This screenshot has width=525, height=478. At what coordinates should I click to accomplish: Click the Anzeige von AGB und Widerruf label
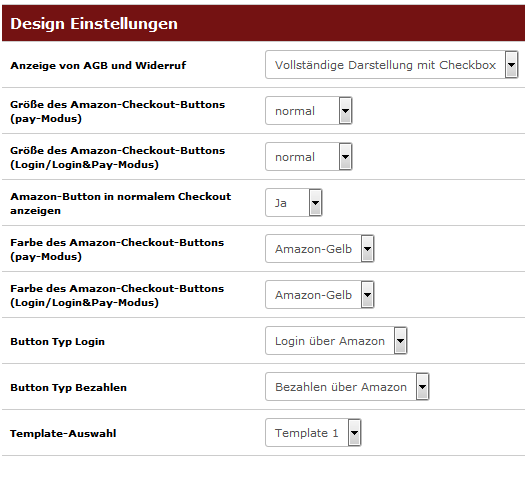tap(98, 65)
